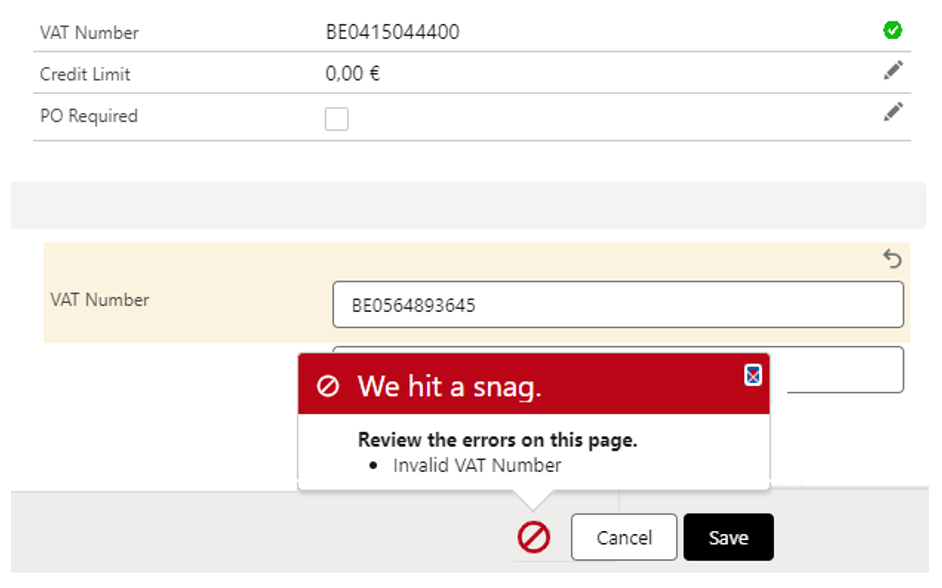Screen dimensions: 942x588
Task: Click into the VAT Number input field
Action: tap(617, 305)
